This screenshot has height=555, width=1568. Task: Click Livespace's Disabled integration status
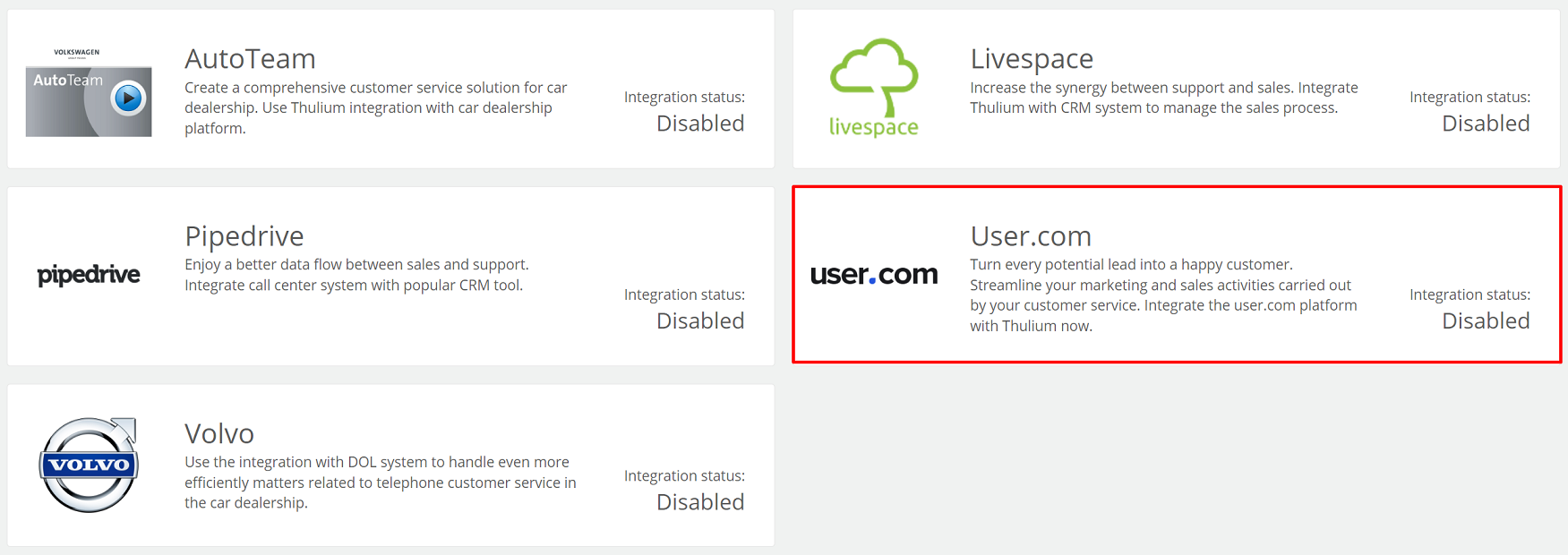click(x=1486, y=124)
